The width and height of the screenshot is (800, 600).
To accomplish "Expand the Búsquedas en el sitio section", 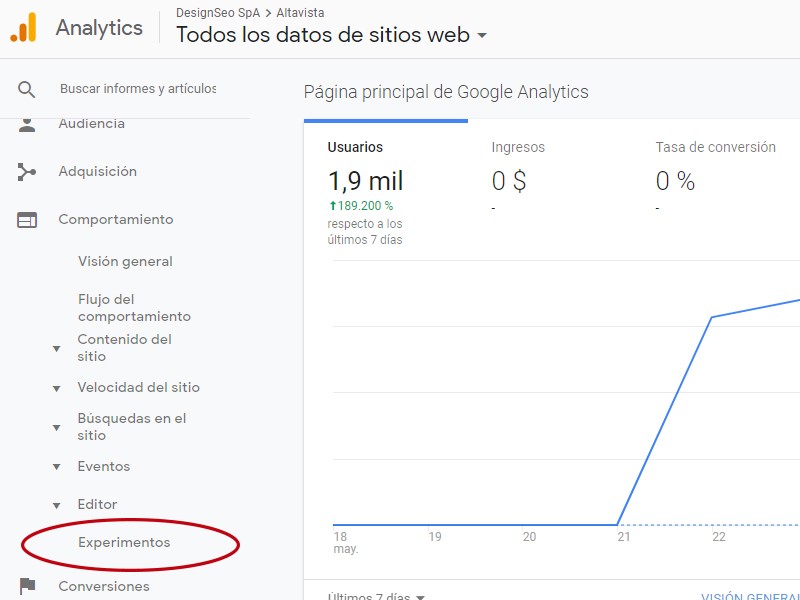I will (x=58, y=427).
